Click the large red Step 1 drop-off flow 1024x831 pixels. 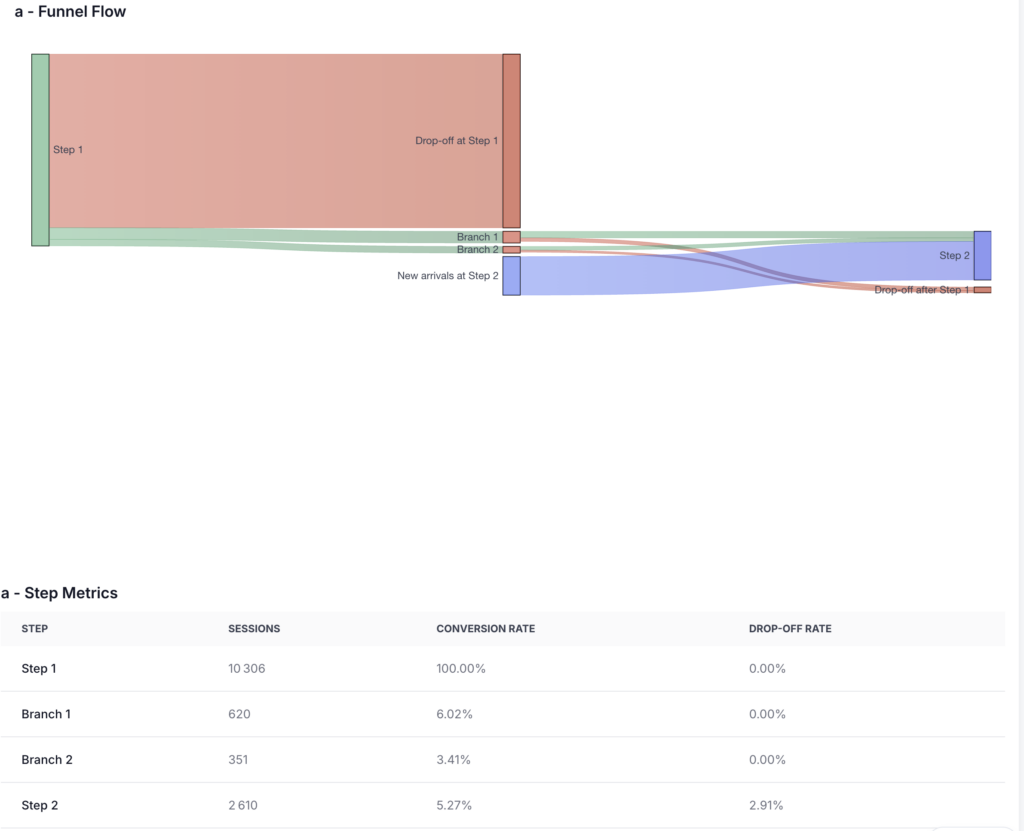pos(275,141)
